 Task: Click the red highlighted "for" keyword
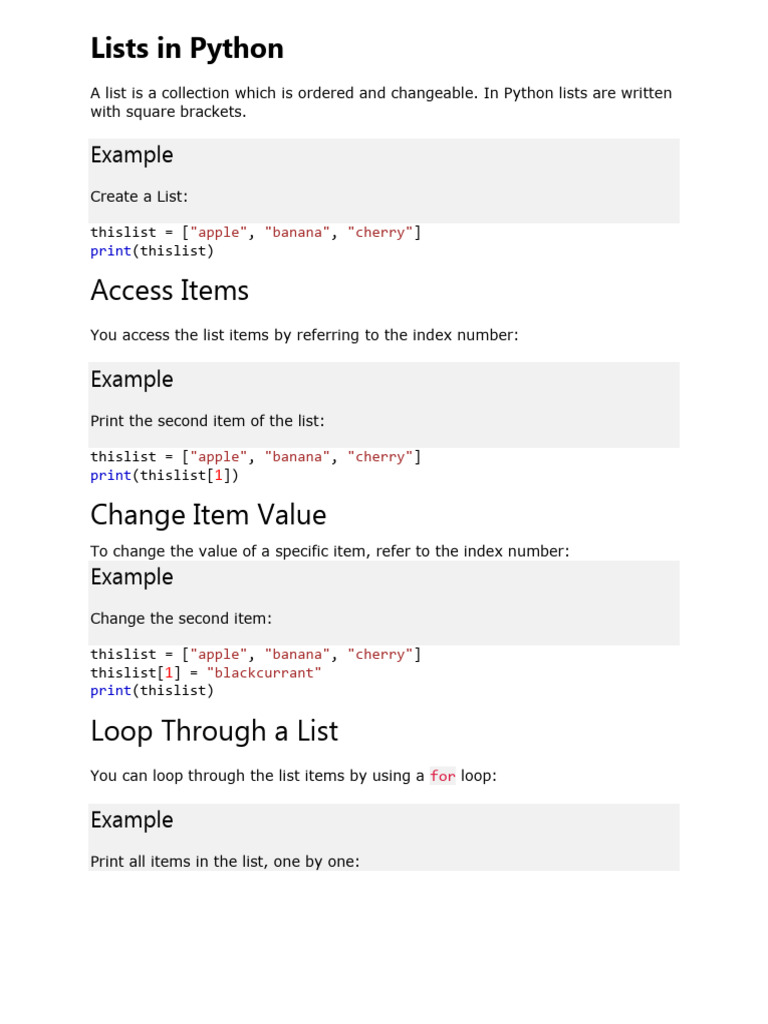(442, 776)
